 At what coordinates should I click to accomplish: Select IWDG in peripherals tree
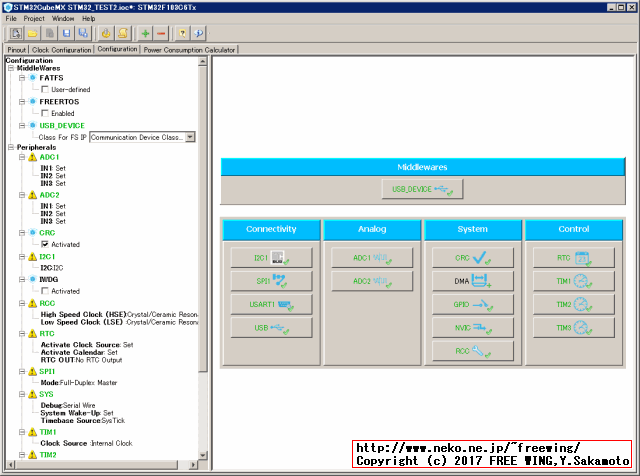click(49, 279)
